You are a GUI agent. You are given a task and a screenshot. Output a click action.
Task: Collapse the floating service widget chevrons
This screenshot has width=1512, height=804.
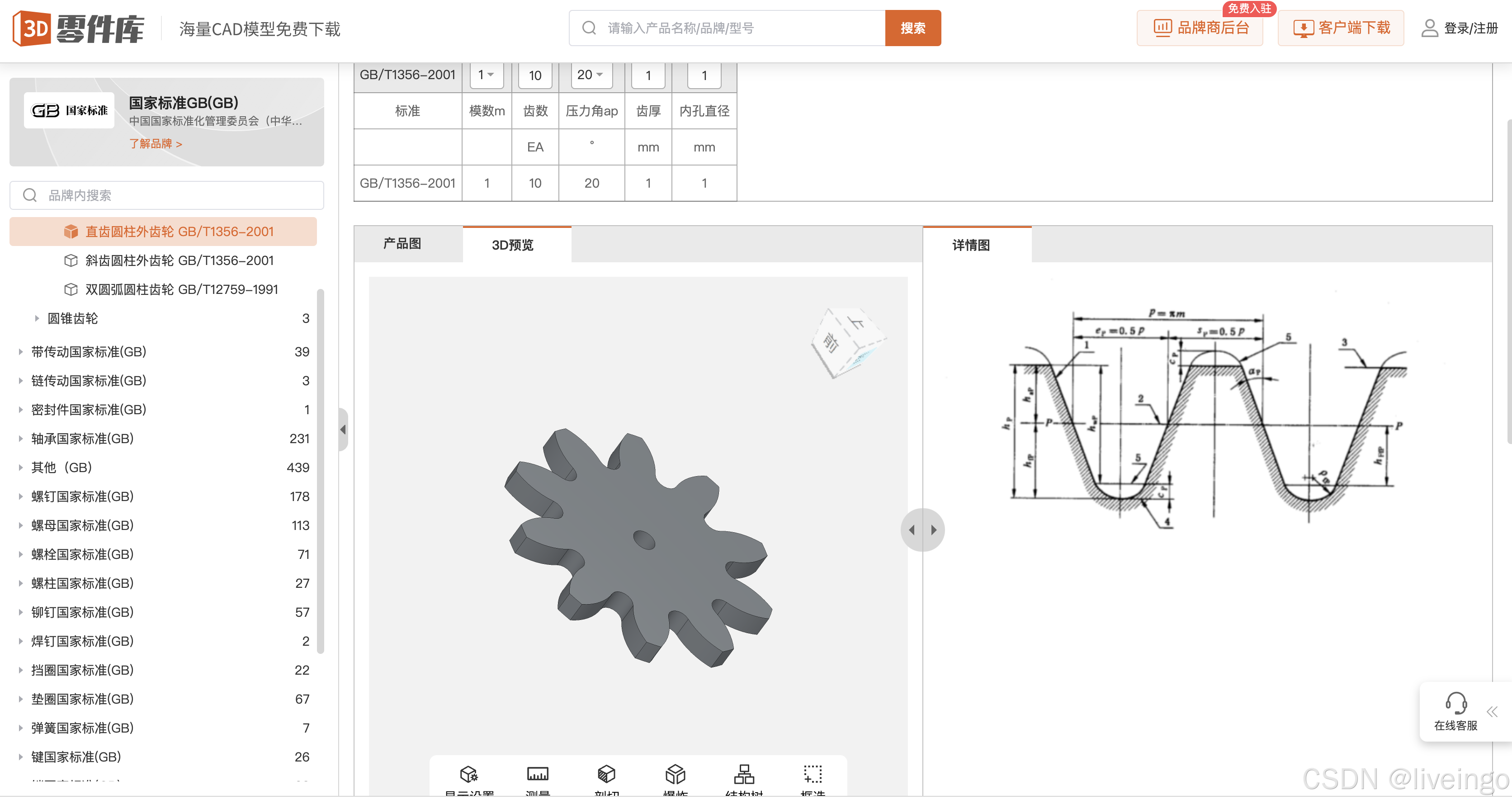(1492, 712)
